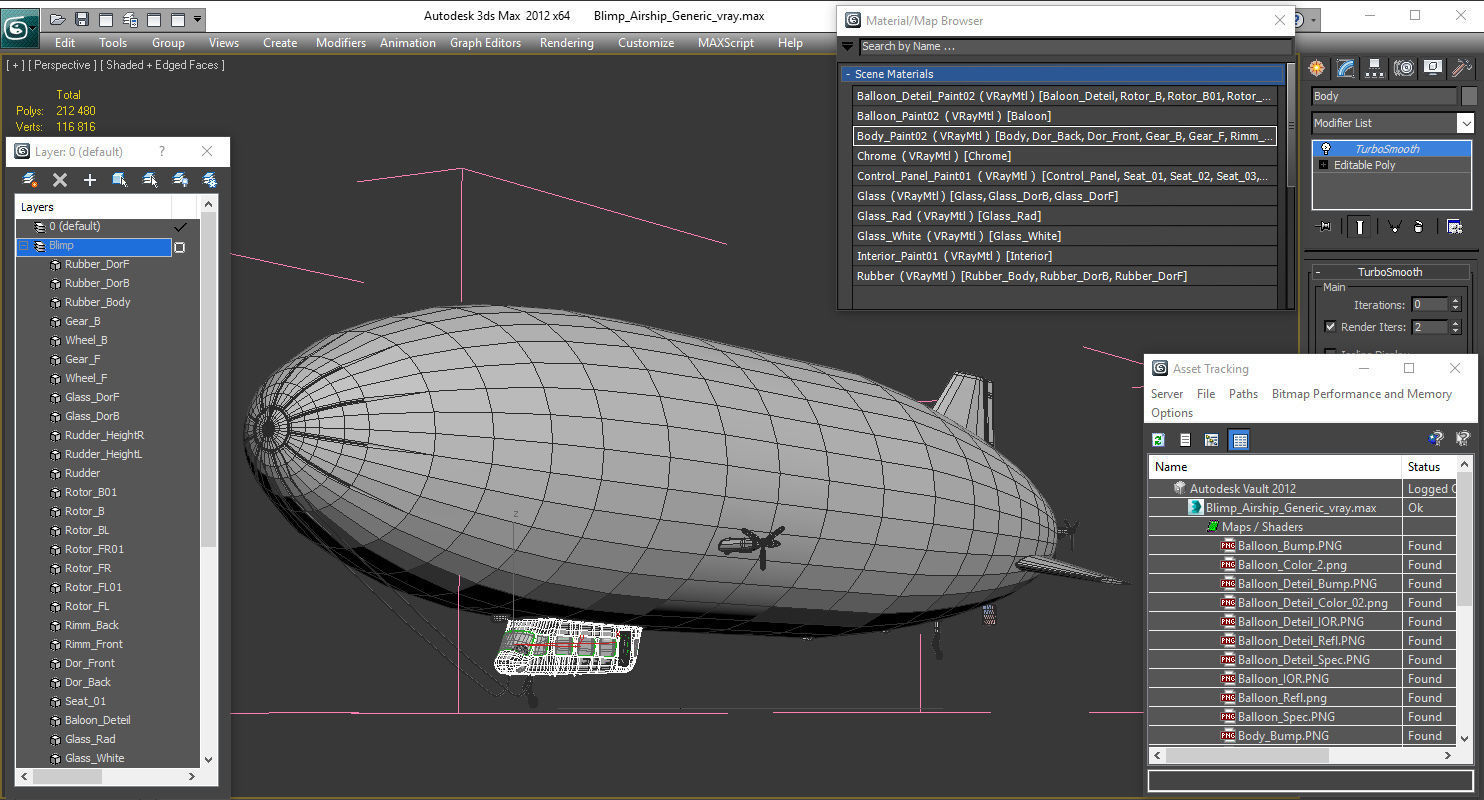Open Configure Modifier Sets button
This screenshot has width=1484, height=800.
pyautogui.click(x=1454, y=227)
